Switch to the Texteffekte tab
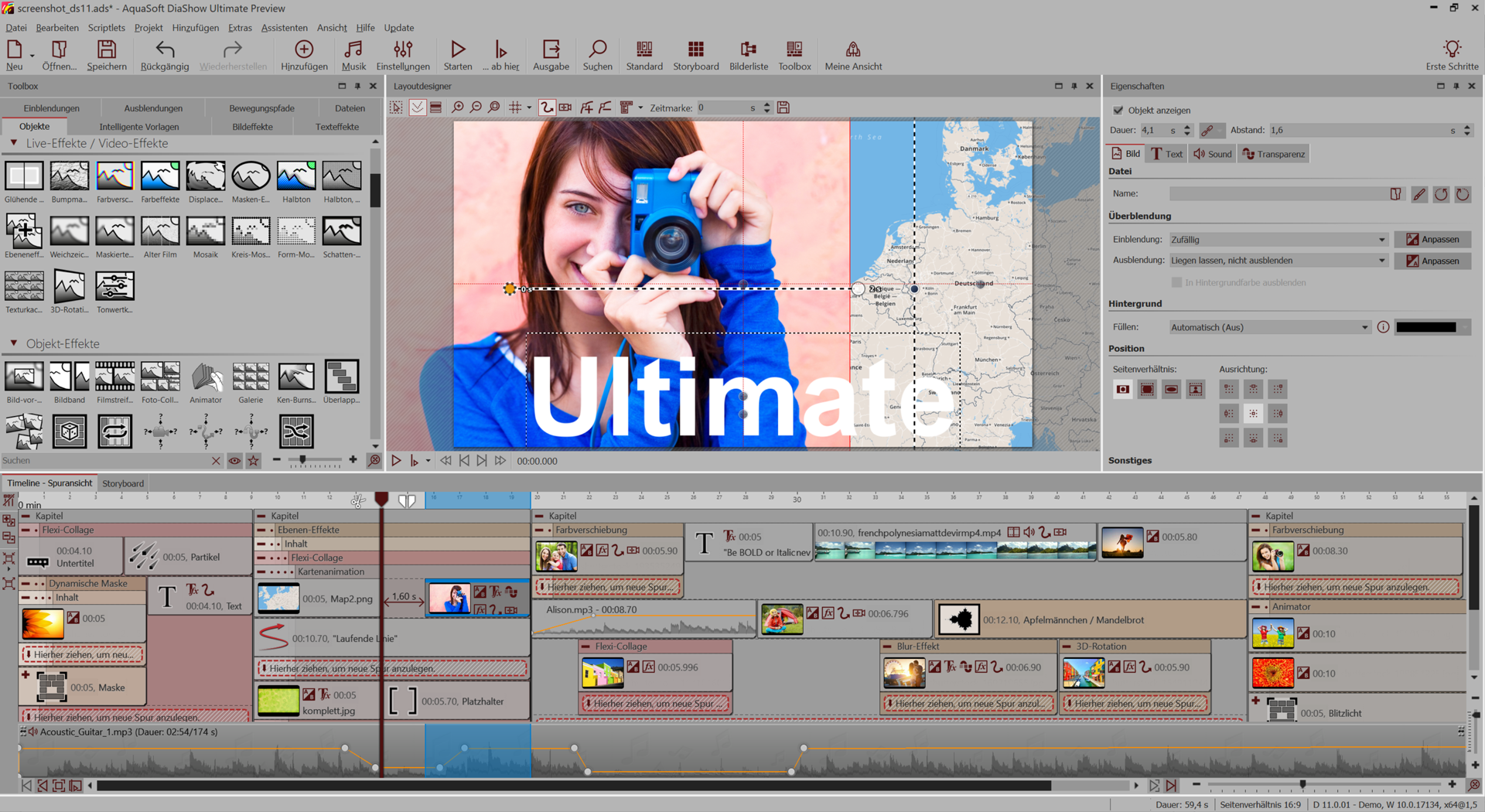 click(x=336, y=127)
